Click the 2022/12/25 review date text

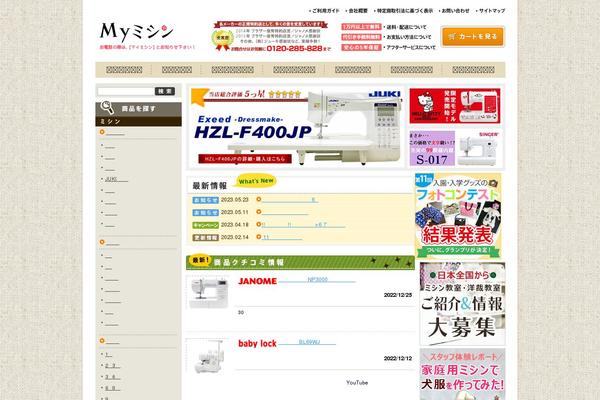click(x=398, y=295)
